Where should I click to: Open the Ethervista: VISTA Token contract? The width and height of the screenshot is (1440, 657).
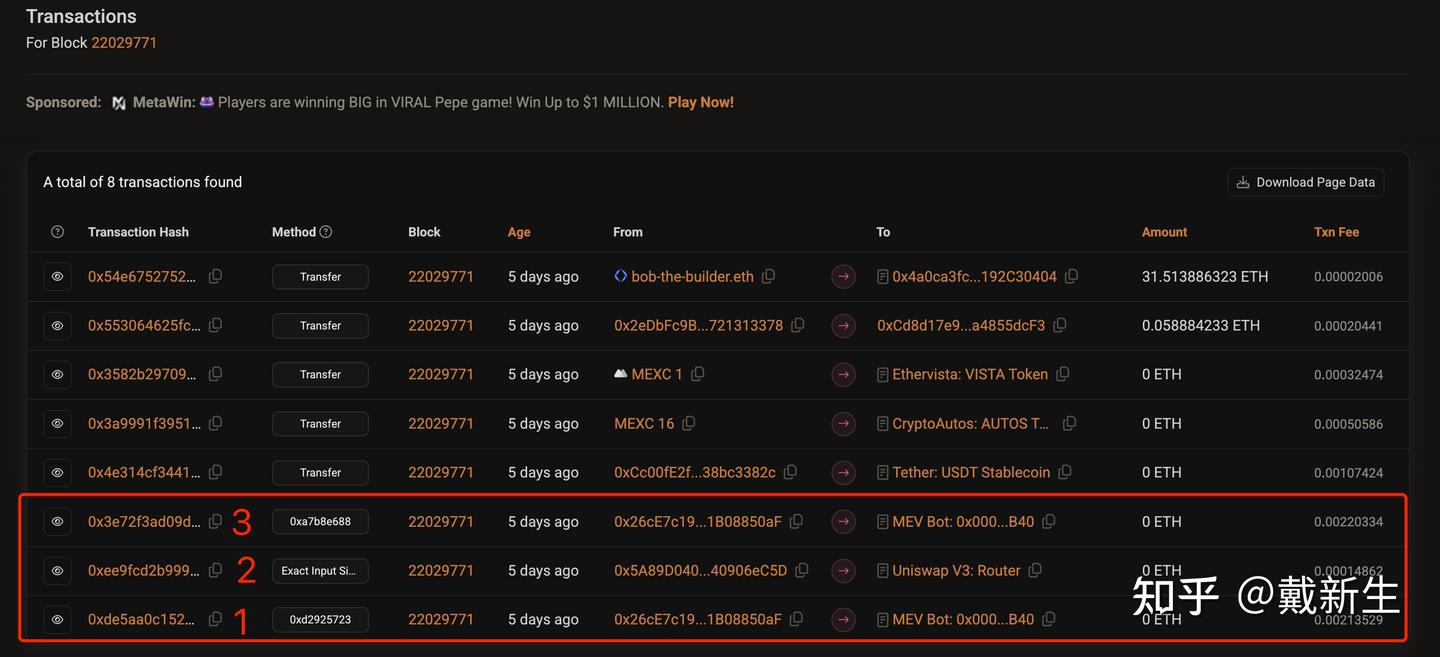click(x=970, y=375)
